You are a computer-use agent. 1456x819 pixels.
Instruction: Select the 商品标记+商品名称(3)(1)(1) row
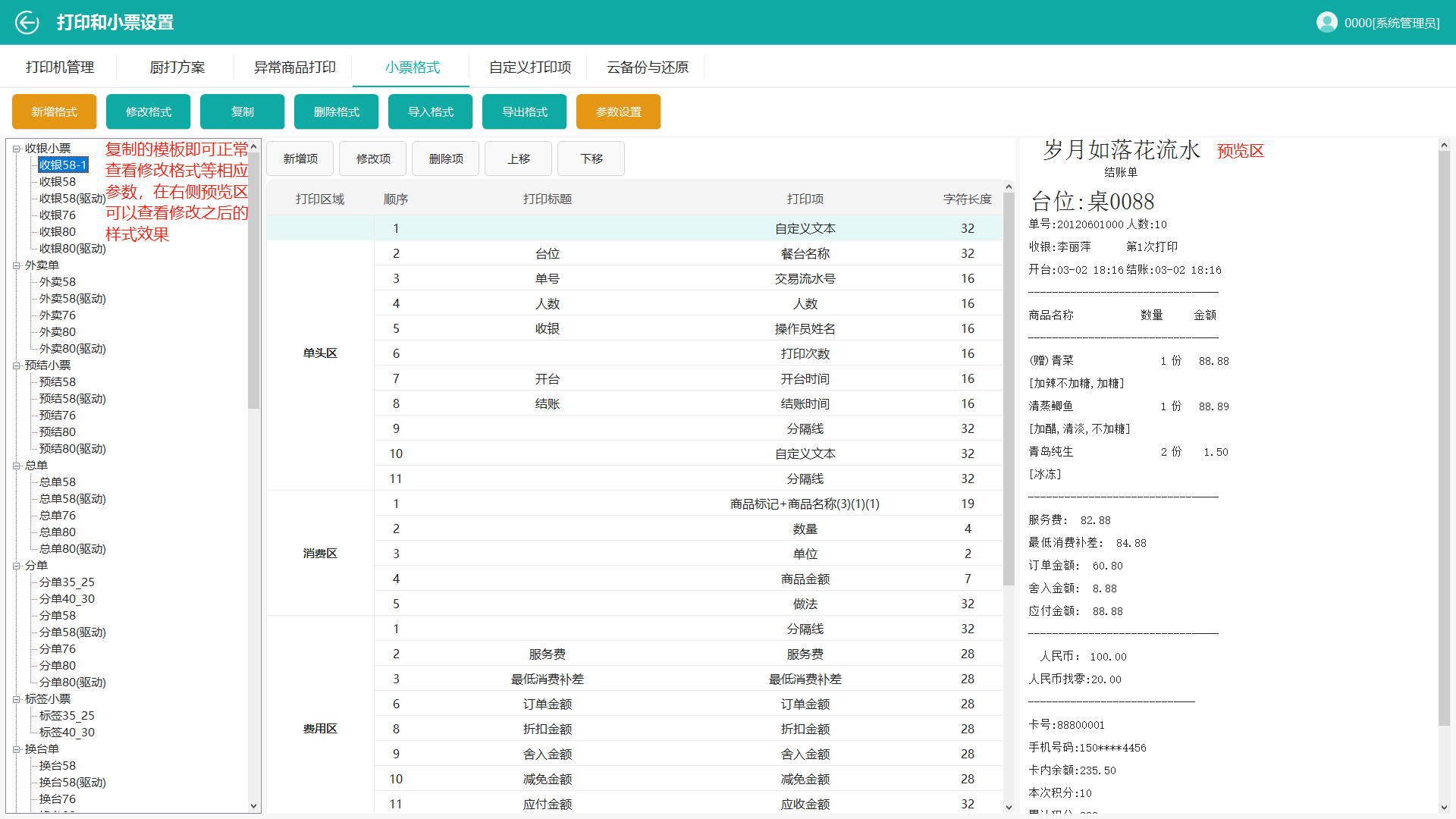689,504
